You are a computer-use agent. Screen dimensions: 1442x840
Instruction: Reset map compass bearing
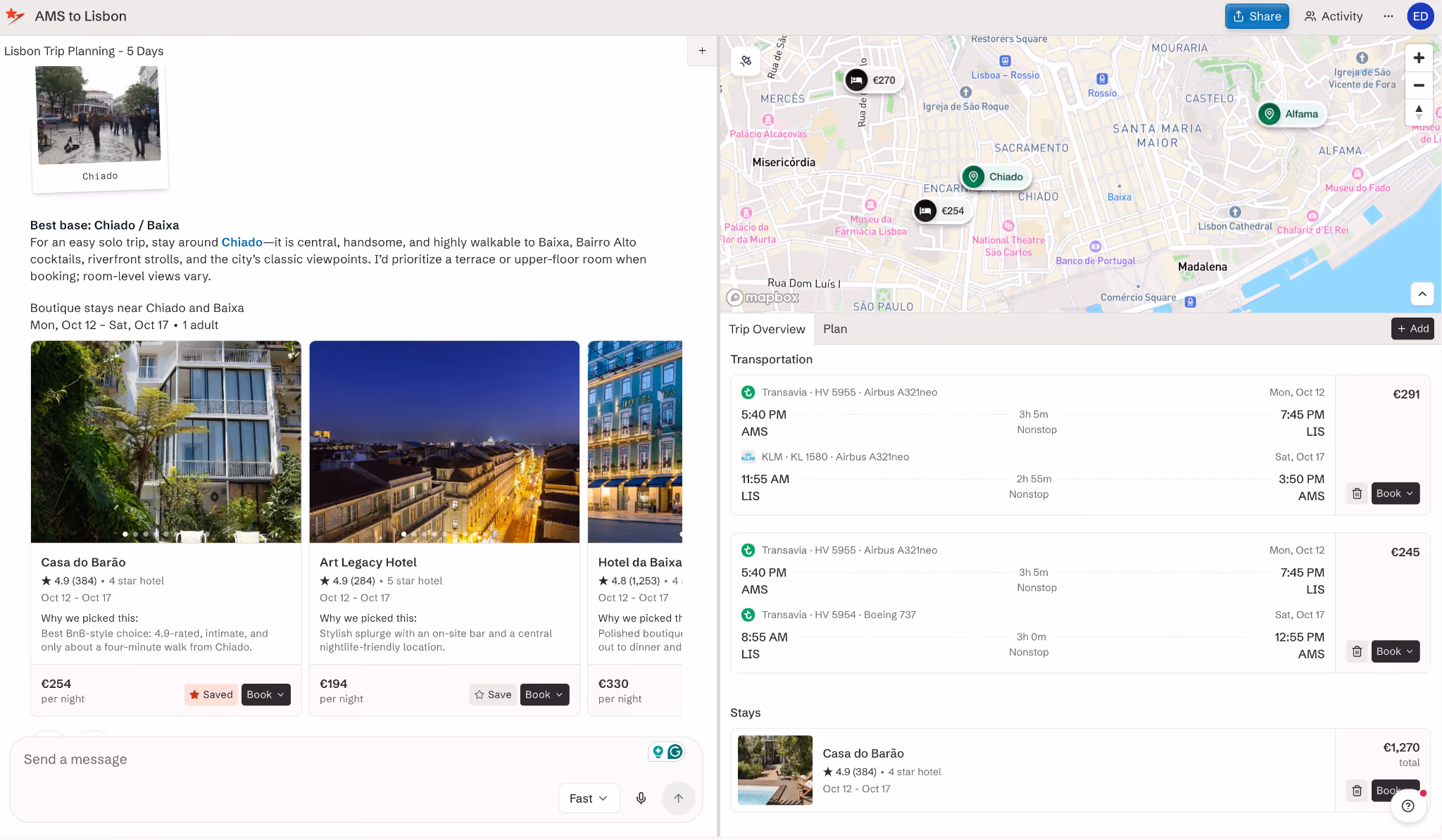1419,112
